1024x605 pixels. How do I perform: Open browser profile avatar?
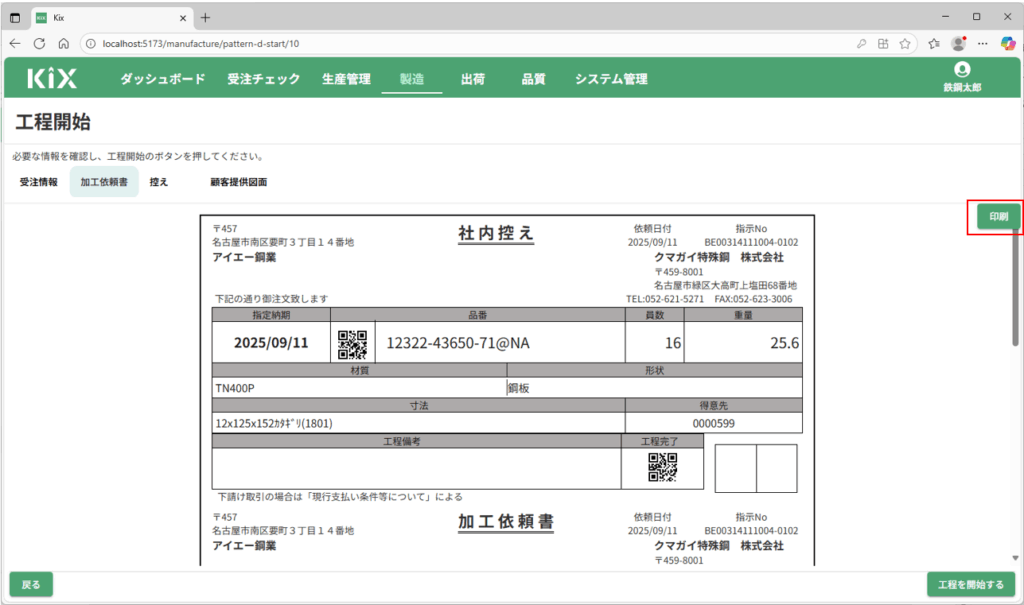[959, 44]
